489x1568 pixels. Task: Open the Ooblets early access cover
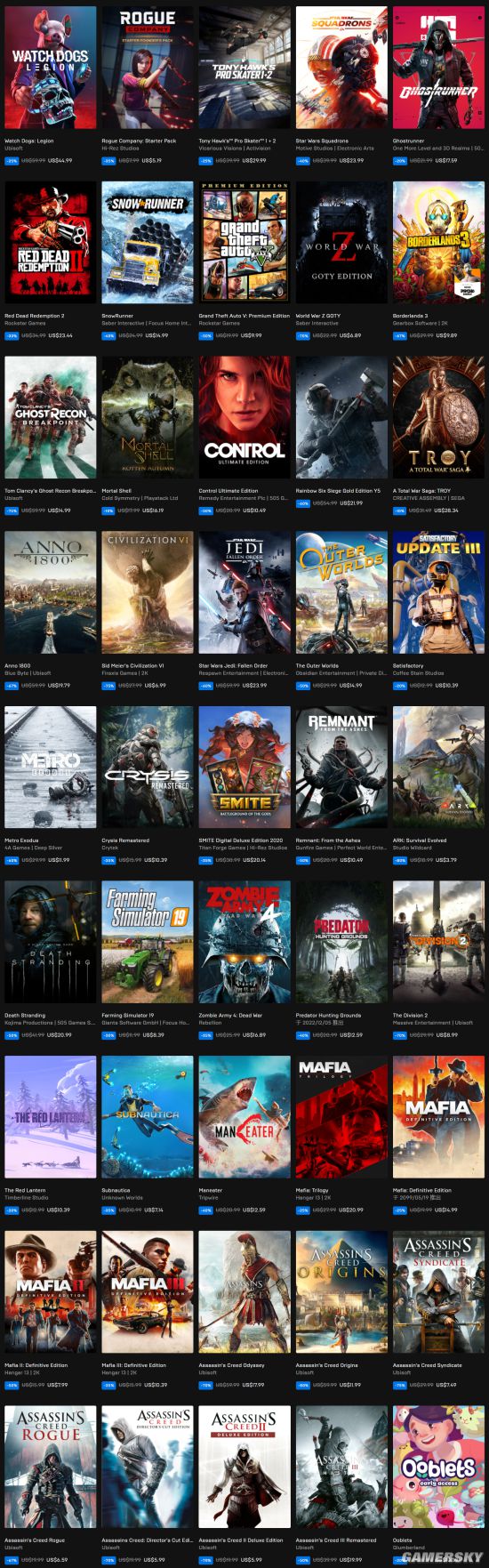pyautogui.click(x=438, y=1467)
